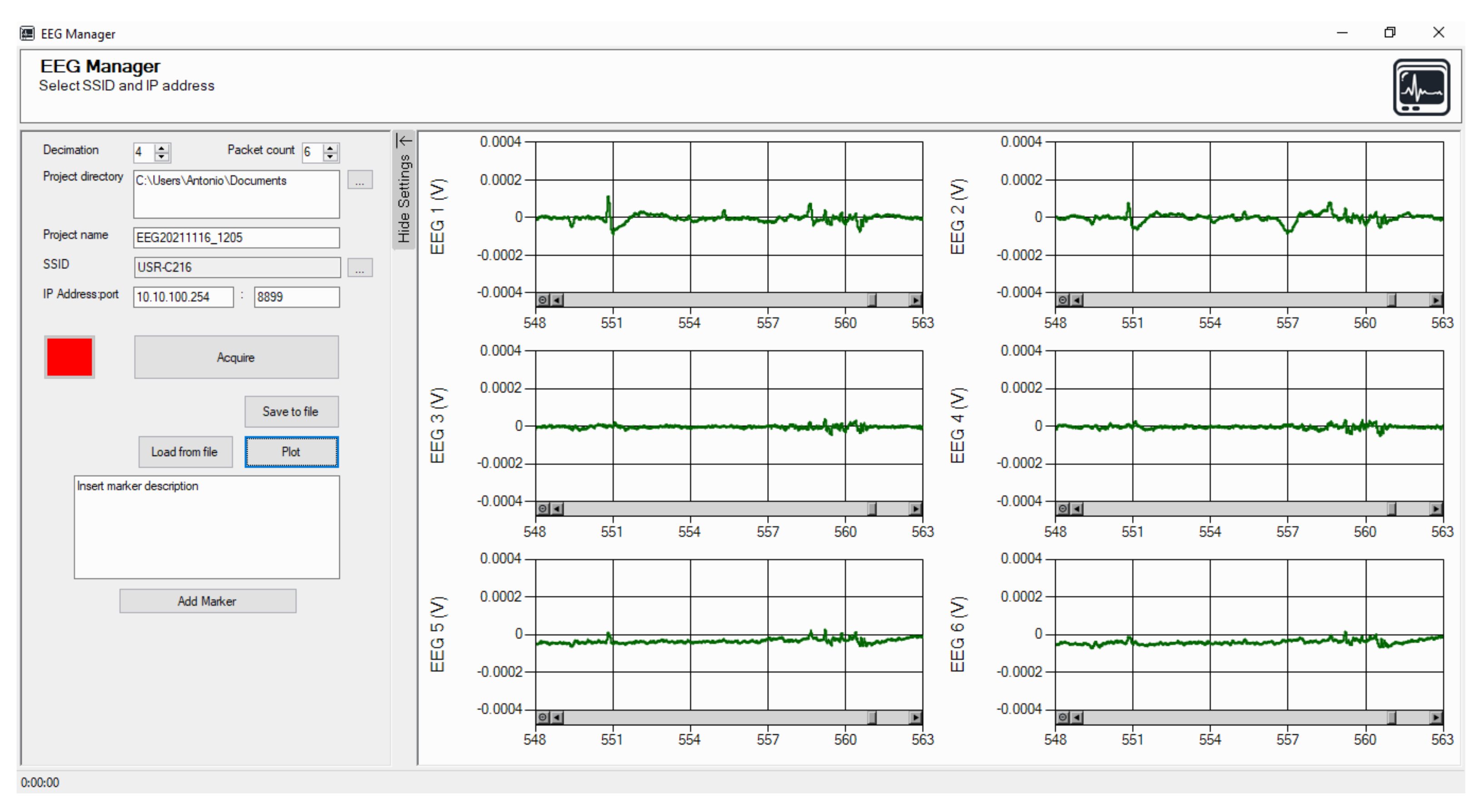Click the EEG 3 chart zoom-reset icon

[x=542, y=509]
